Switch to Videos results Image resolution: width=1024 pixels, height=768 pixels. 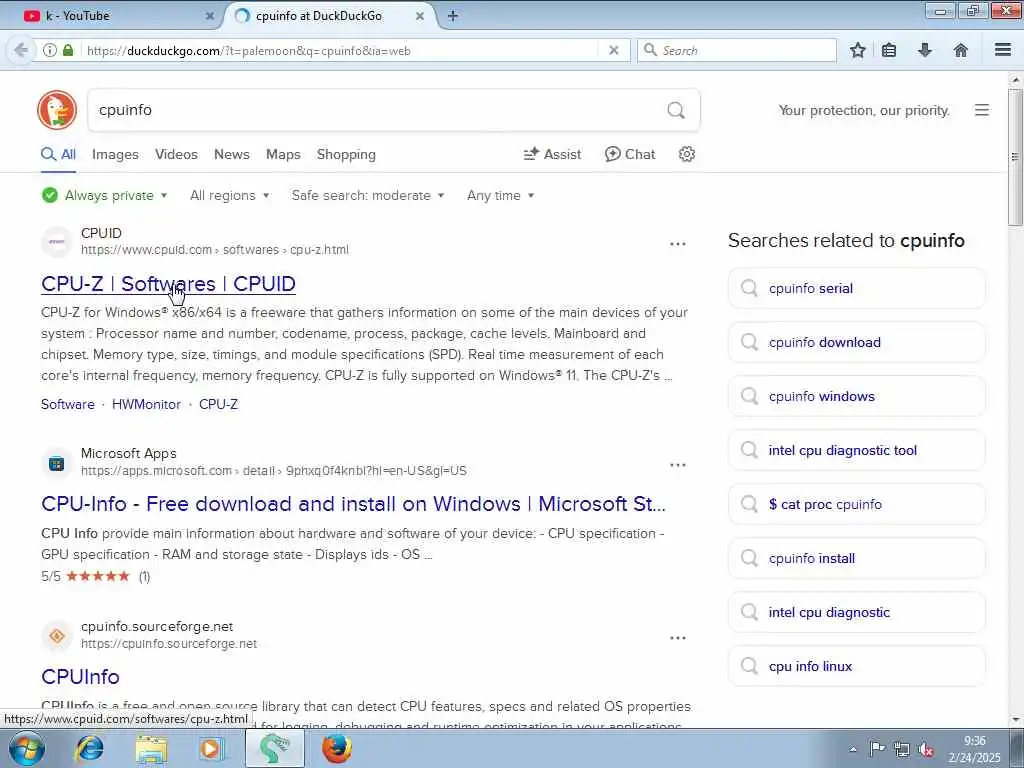pos(176,154)
